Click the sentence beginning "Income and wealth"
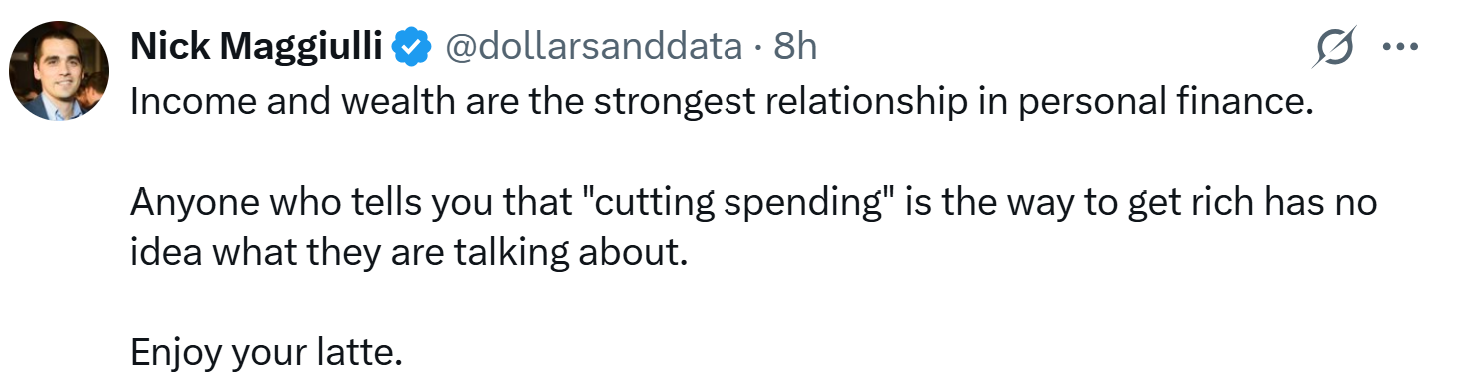1460x380 pixels. pos(720,105)
